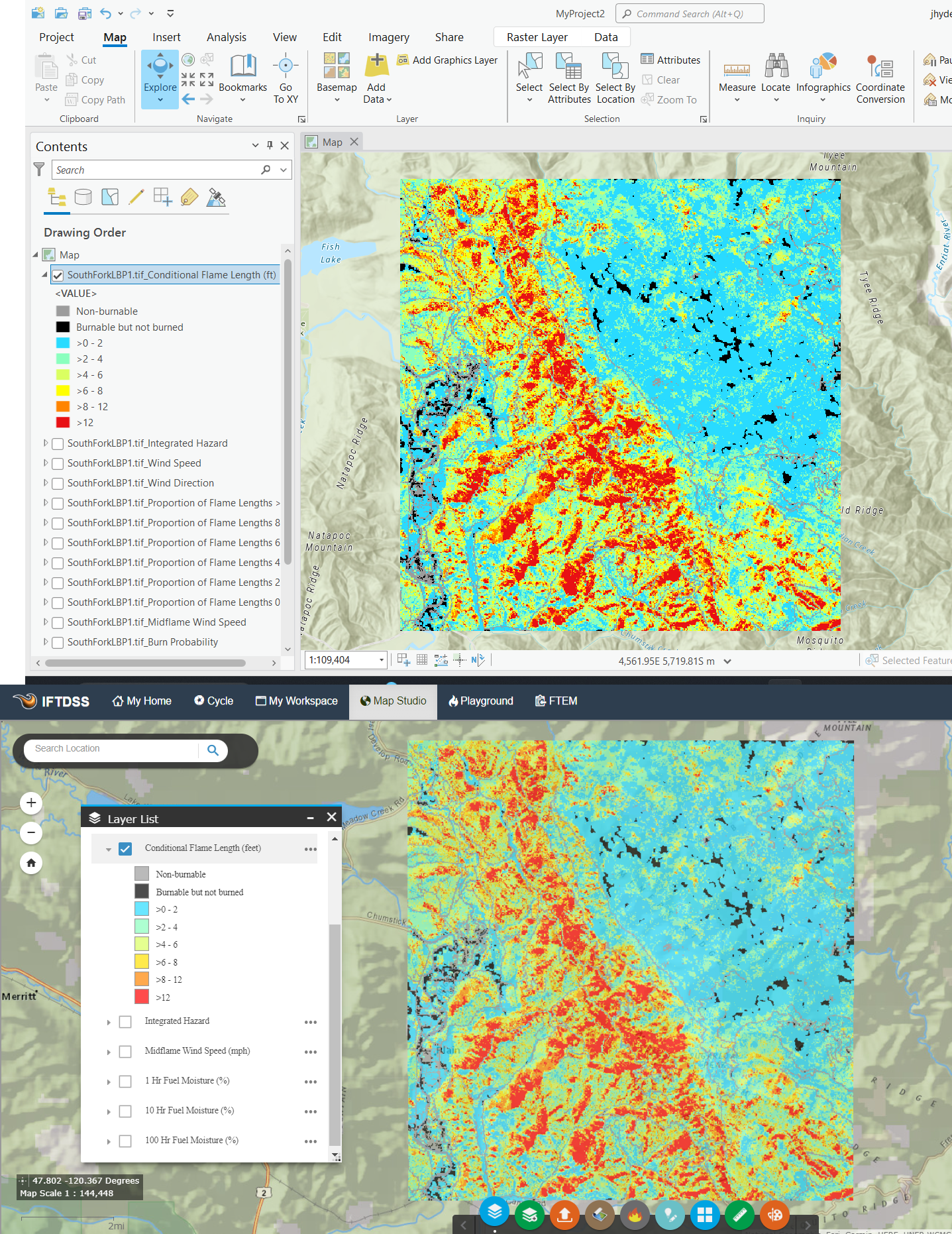Open the map scale dropdown 1:109,404
Screen dimensions: 952x1234
[x=382, y=660]
